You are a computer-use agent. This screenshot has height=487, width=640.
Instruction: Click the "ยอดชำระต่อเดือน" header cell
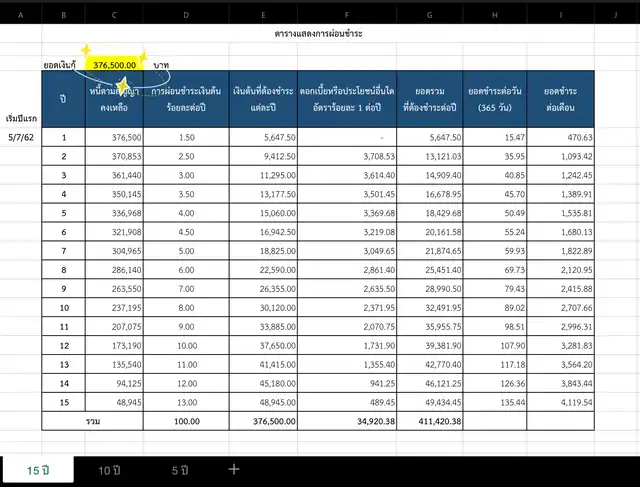click(562, 99)
